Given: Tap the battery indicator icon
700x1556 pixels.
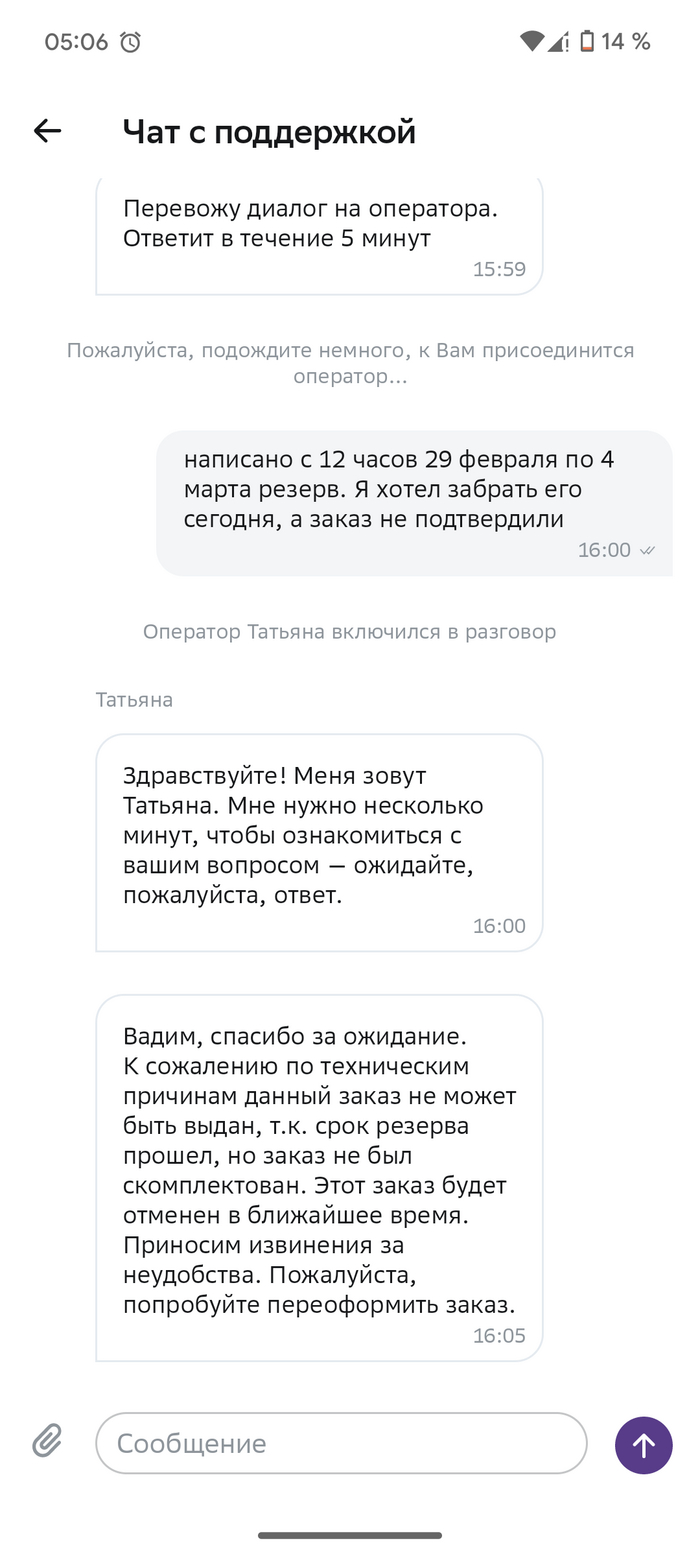Looking at the screenshot, I should tap(587, 42).
